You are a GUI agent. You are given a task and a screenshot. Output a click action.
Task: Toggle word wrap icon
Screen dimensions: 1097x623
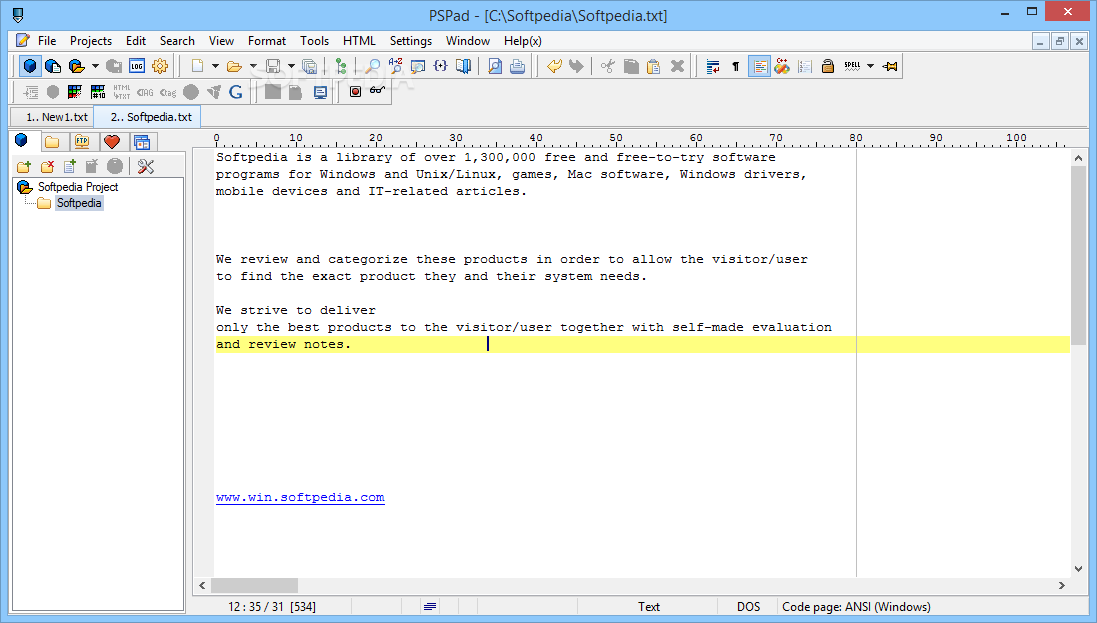coord(713,66)
